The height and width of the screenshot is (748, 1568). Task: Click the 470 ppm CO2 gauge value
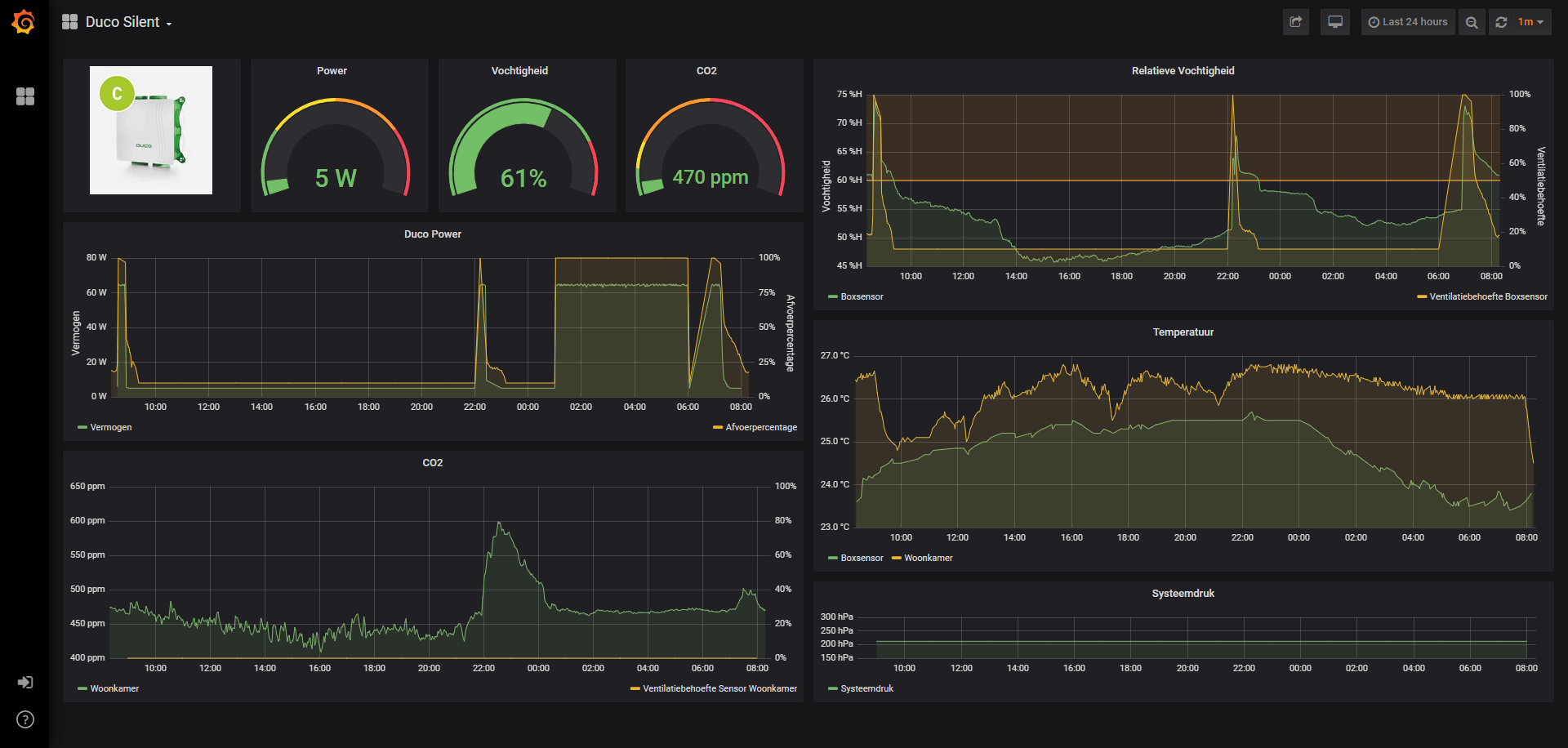click(710, 177)
